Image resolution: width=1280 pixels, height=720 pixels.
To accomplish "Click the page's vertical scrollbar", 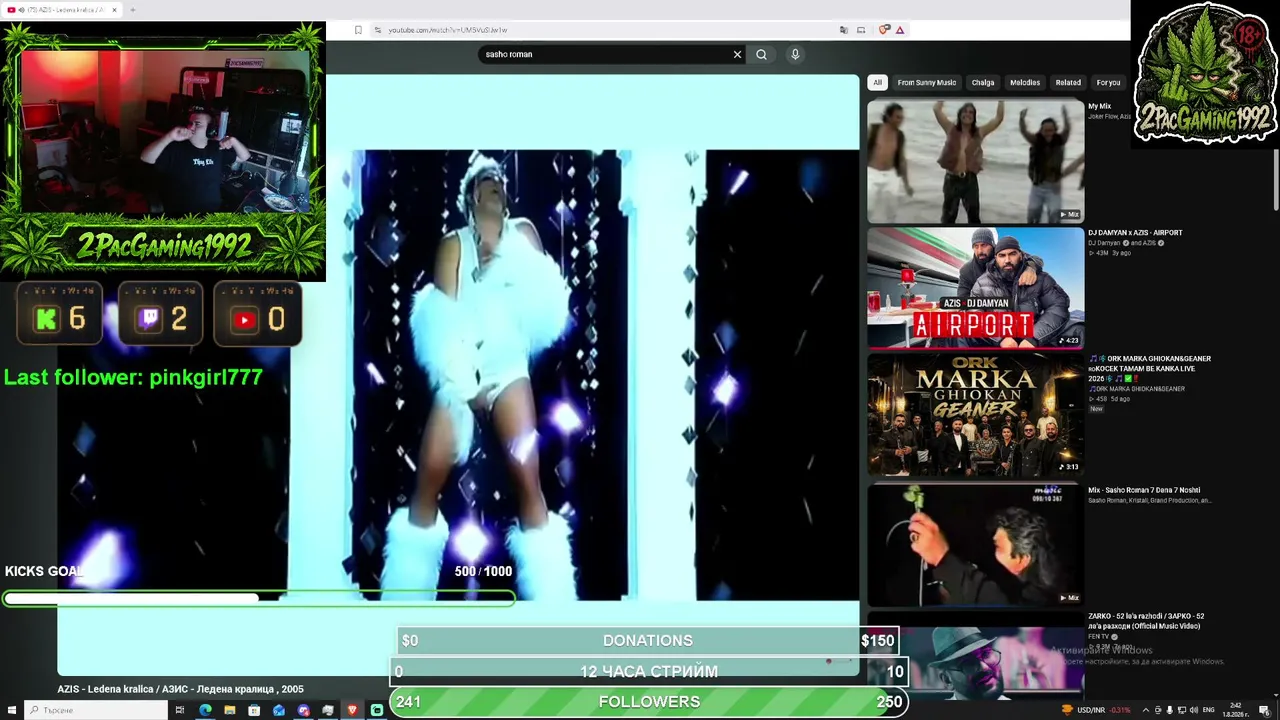I will coord(1276,180).
